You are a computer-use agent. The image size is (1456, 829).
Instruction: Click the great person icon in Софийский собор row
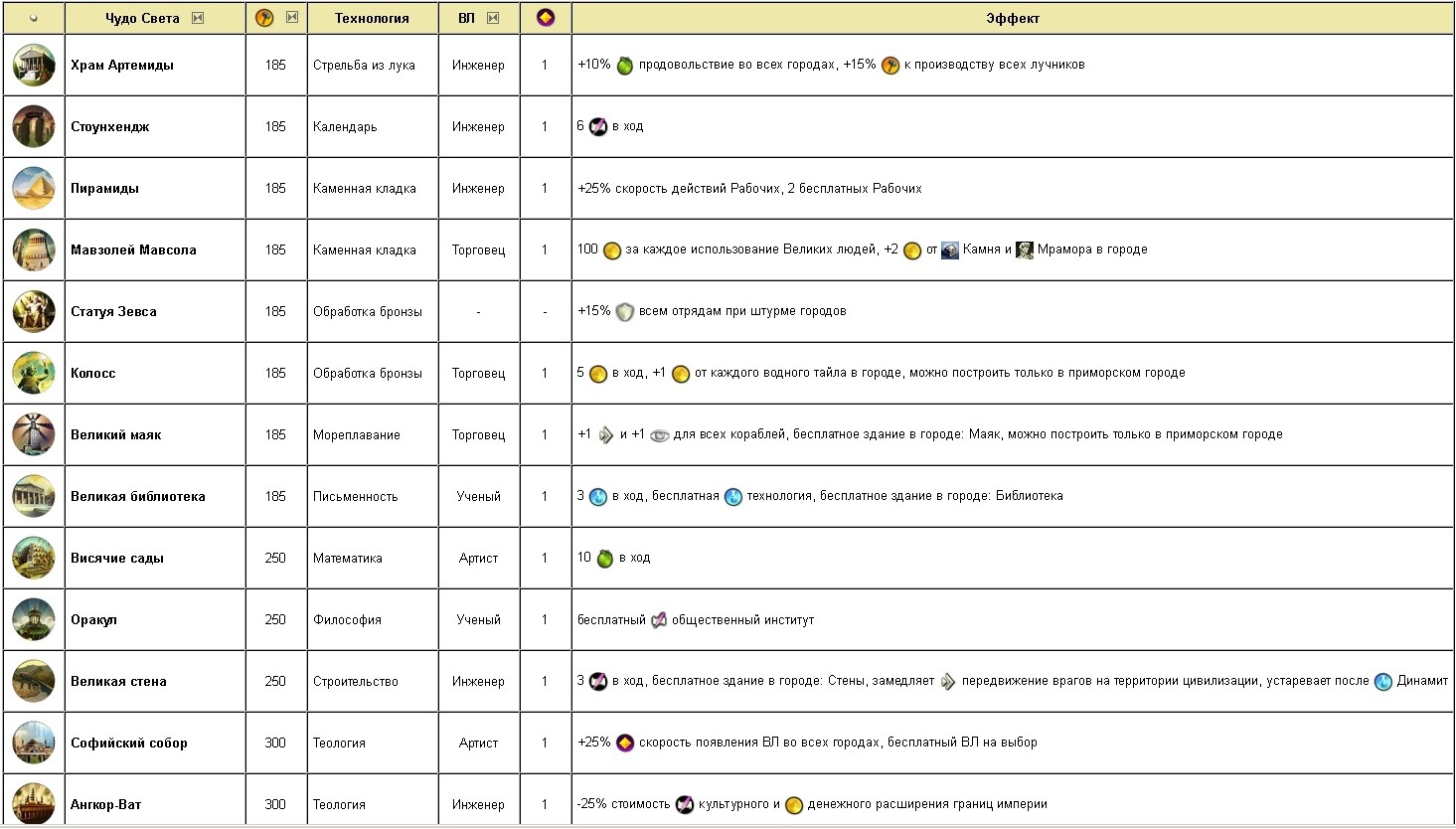625,744
